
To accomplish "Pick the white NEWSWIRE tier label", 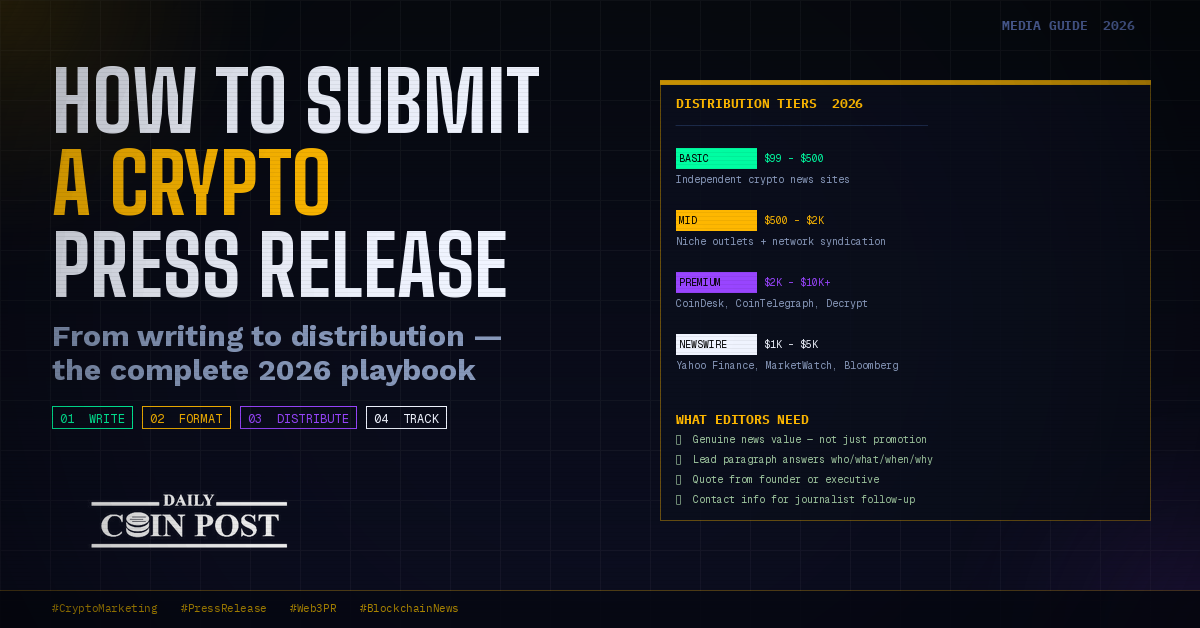I will point(716,344).
